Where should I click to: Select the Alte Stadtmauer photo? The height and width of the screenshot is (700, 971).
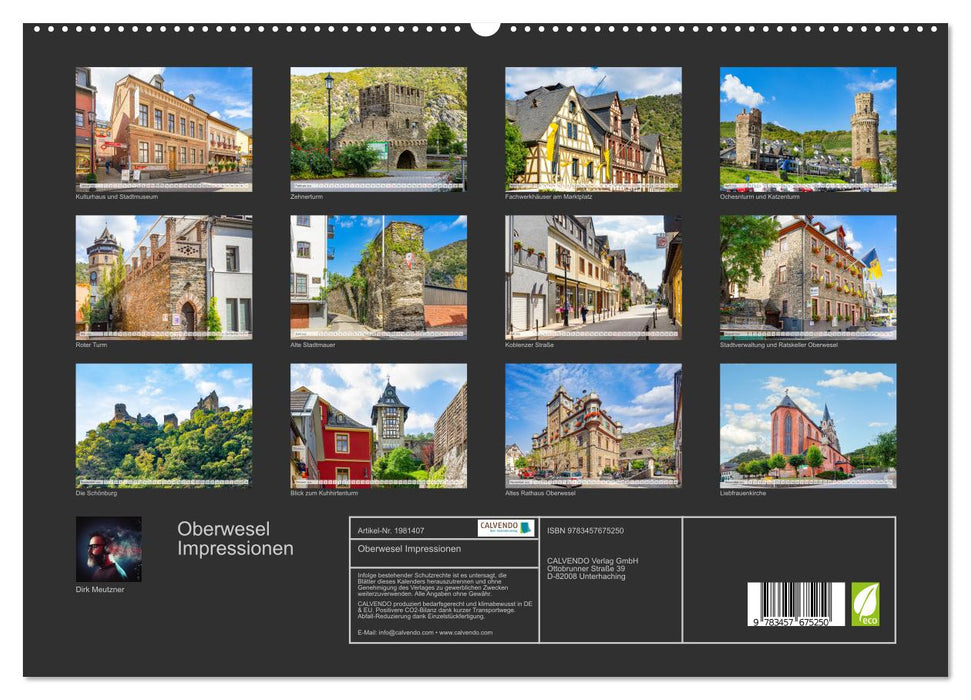[x=378, y=277]
